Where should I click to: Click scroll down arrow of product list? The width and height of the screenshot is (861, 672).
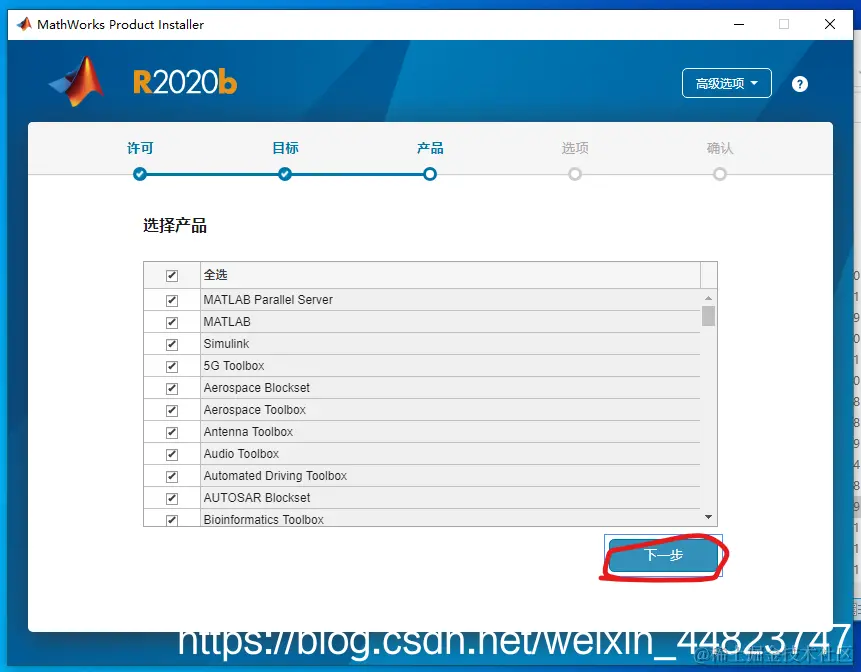[x=708, y=517]
